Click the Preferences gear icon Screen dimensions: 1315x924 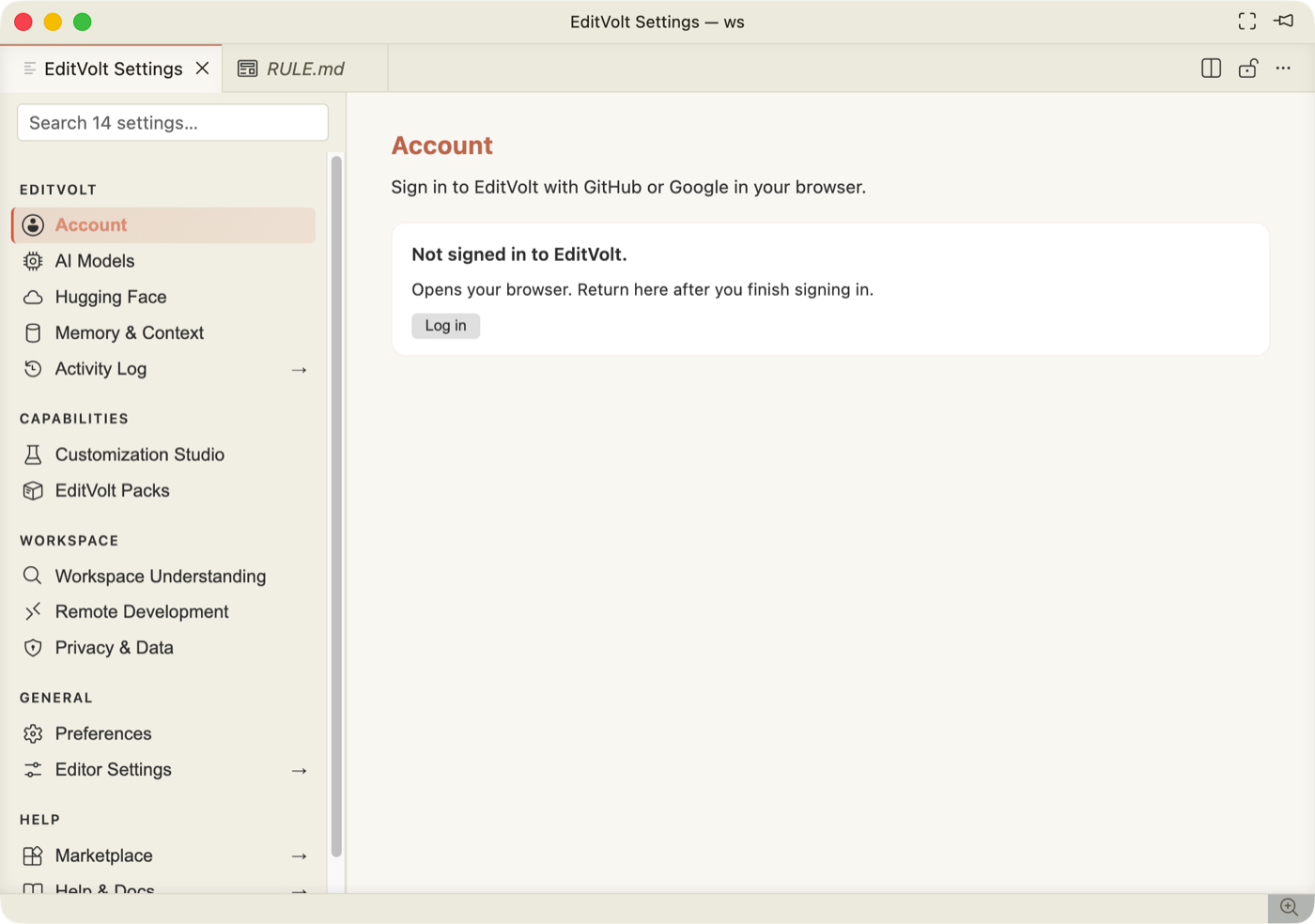pos(33,733)
